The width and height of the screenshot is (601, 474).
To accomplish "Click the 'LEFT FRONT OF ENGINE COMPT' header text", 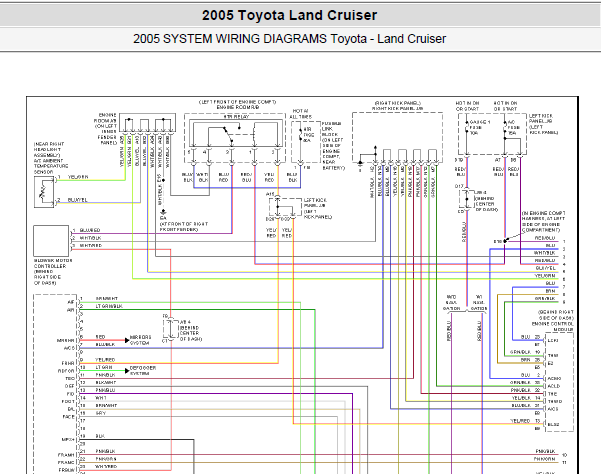I will (x=237, y=102).
